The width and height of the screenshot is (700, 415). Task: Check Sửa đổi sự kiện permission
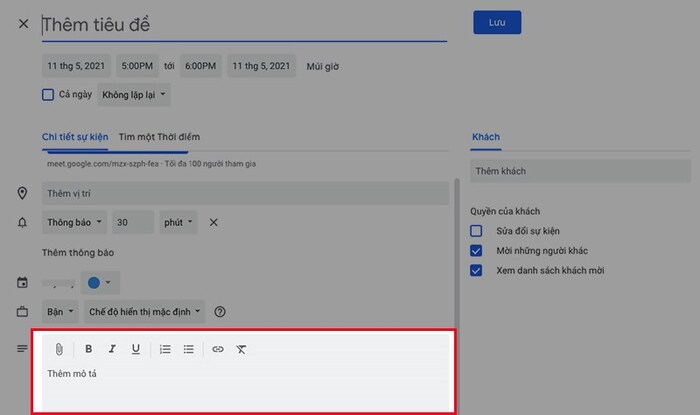[476, 231]
